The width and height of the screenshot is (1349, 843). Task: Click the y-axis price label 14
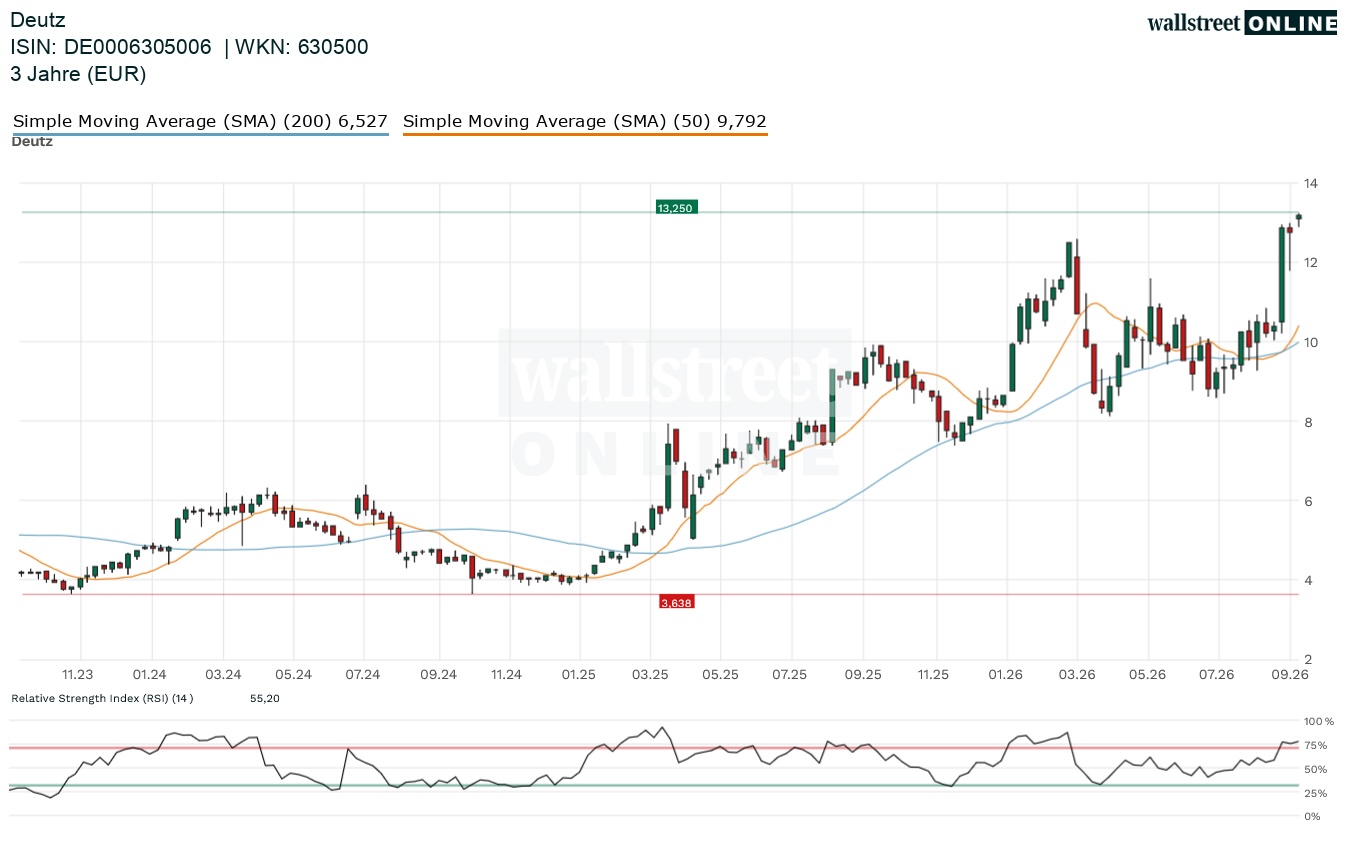click(x=1310, y=183)
